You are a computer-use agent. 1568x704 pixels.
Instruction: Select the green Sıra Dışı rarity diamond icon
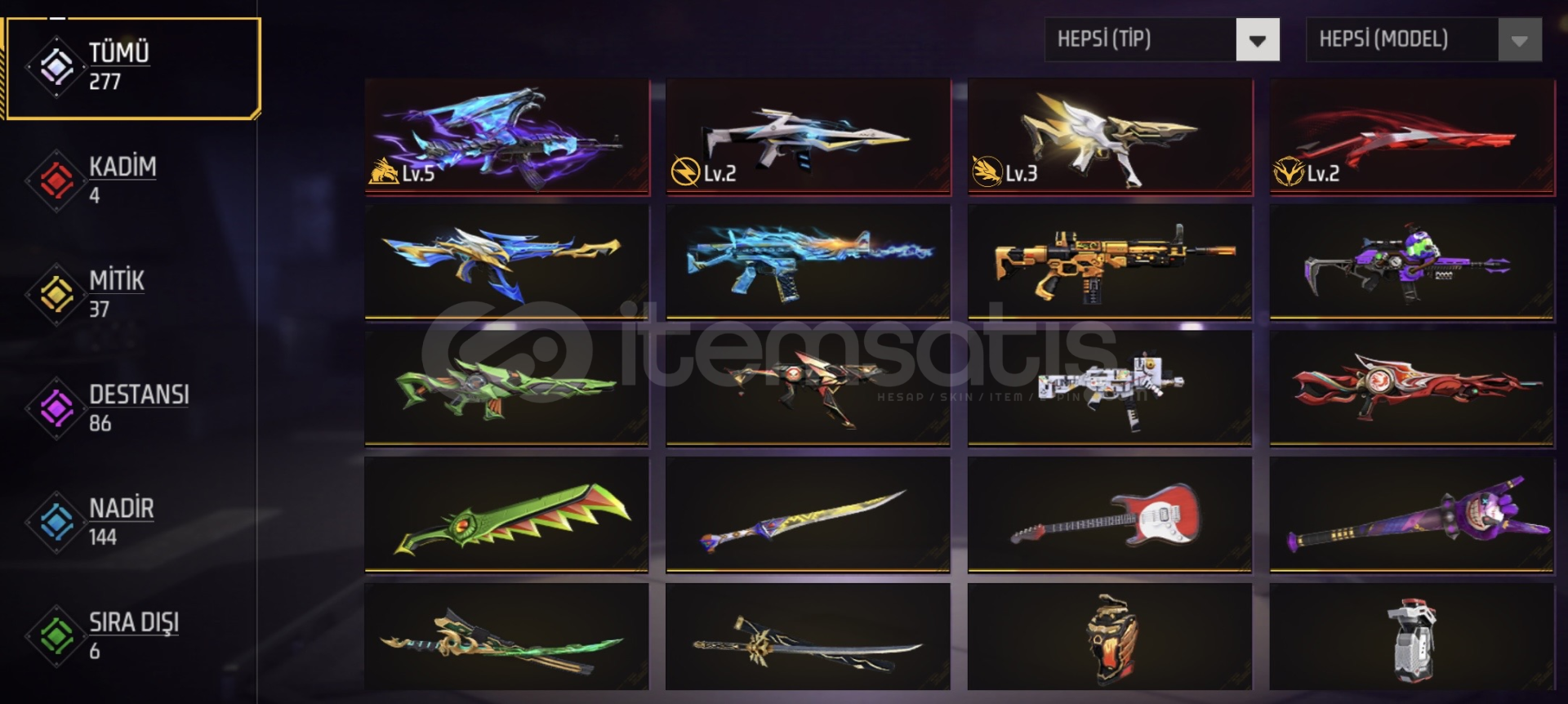pos(56,636)
